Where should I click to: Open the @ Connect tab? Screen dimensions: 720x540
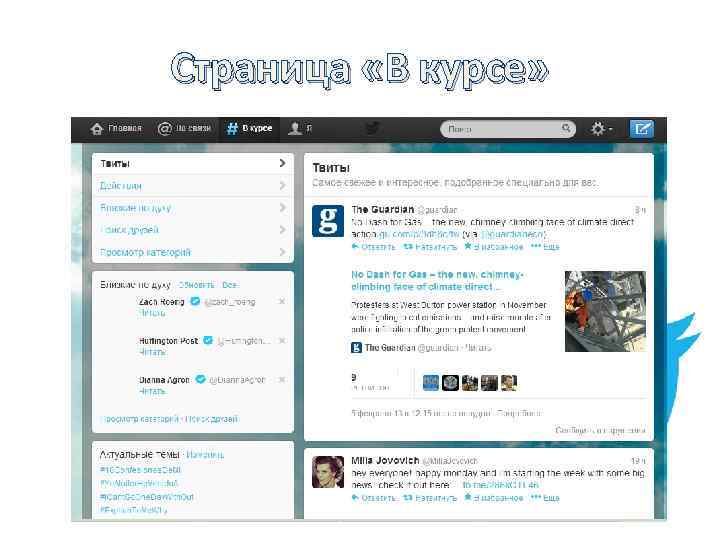point(184,129)
